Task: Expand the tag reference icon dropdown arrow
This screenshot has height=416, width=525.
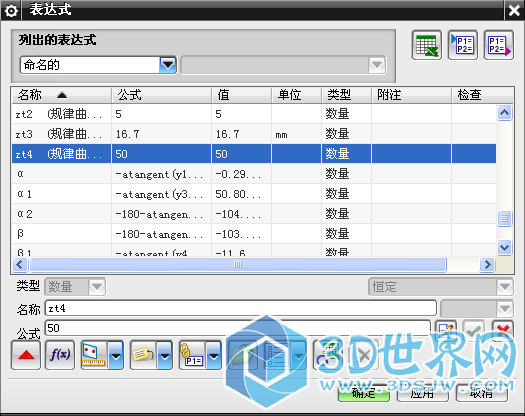Action: pos(165,355)
